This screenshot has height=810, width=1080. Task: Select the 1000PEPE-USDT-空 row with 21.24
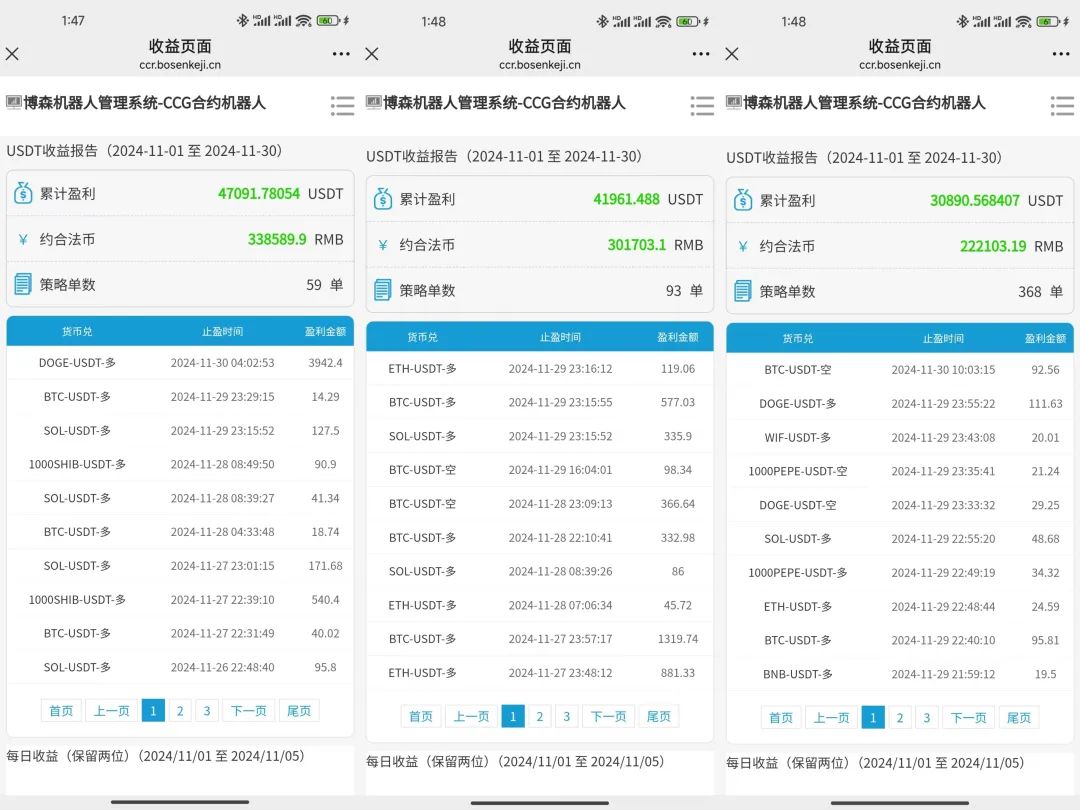(900, 471)
